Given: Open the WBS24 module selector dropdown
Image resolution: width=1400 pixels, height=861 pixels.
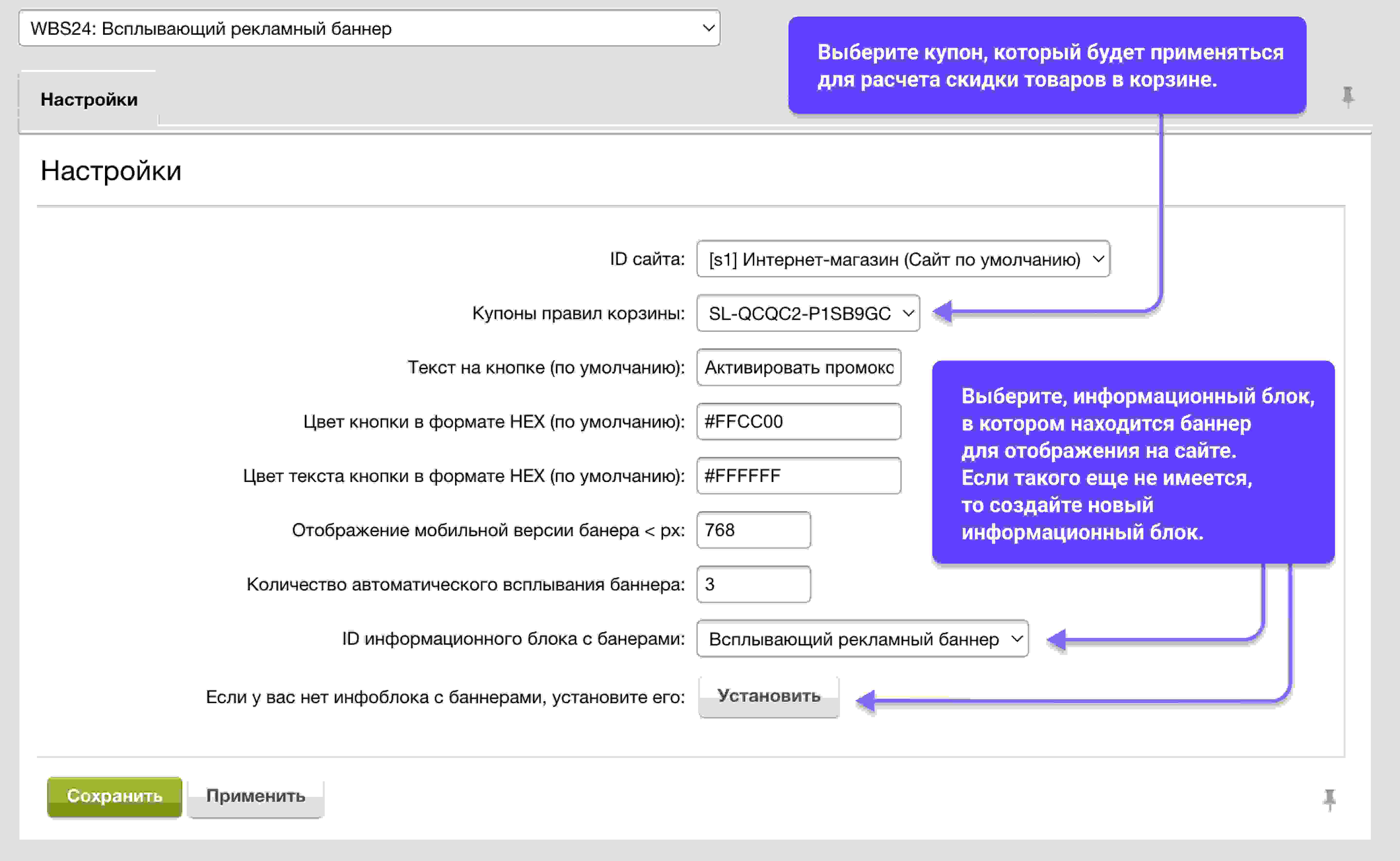Looking at the screenshot, I should tap(369, 28).
